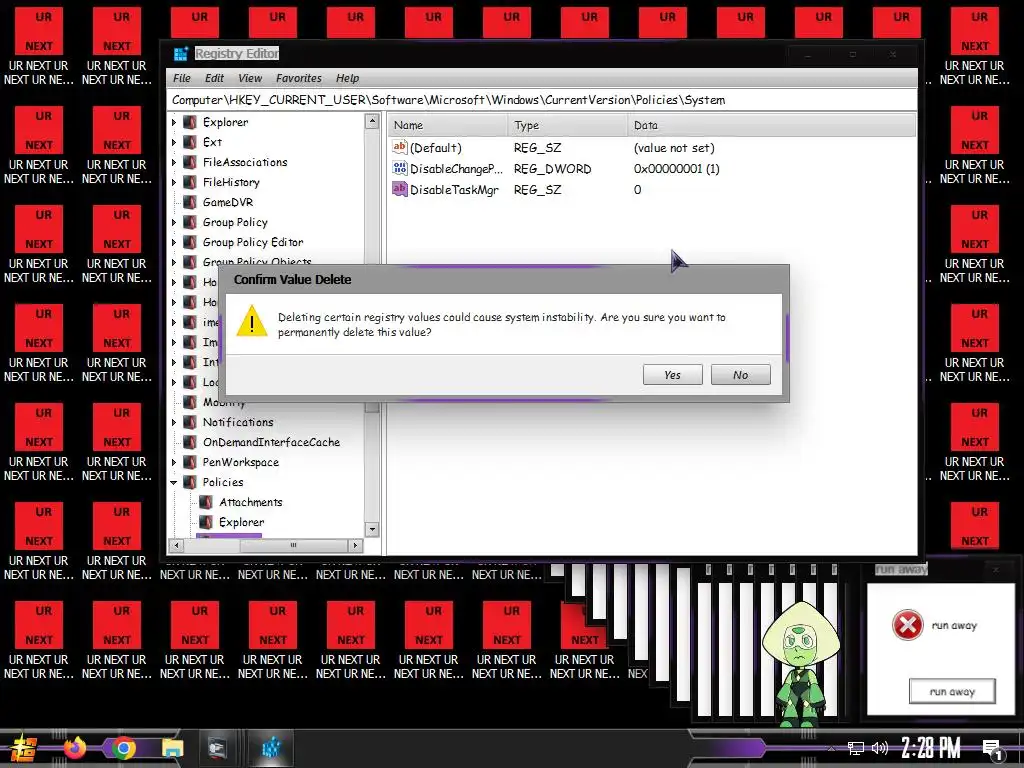1024x768 pixels.
Task: Expand the Group Policy key
Action: [x=174, y=222]
